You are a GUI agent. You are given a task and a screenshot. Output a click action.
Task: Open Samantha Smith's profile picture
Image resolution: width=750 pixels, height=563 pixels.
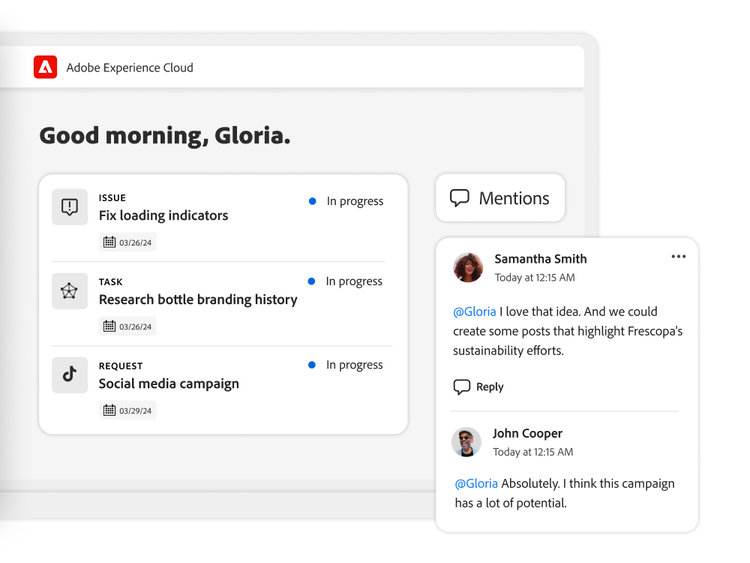click(x=468, y=267)
